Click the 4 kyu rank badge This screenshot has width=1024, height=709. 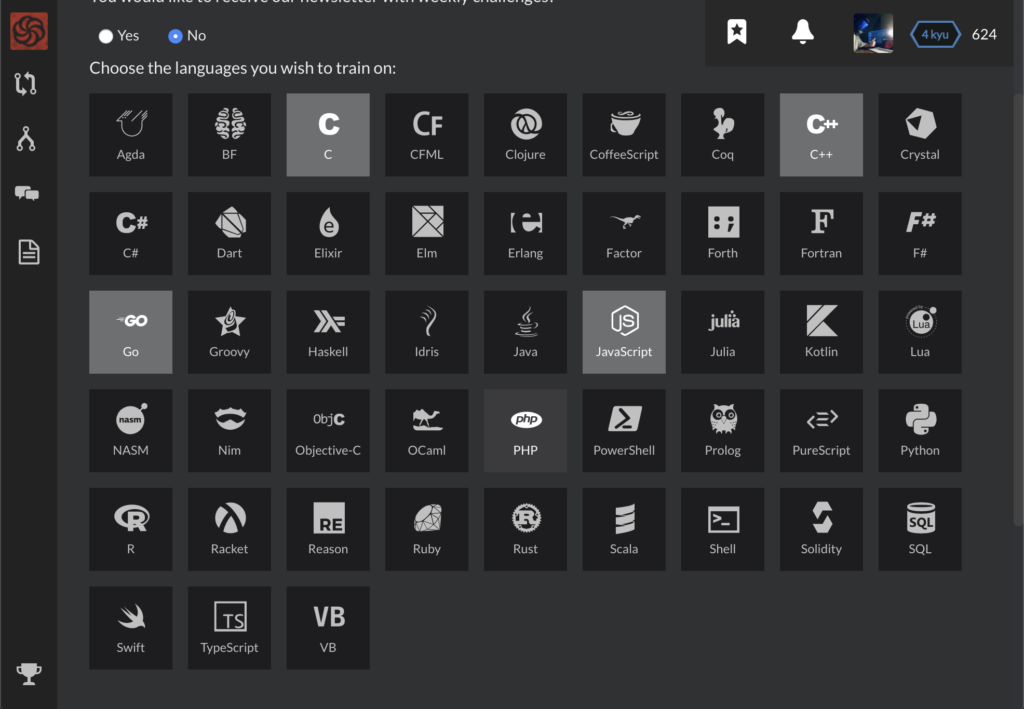[935, 35]
